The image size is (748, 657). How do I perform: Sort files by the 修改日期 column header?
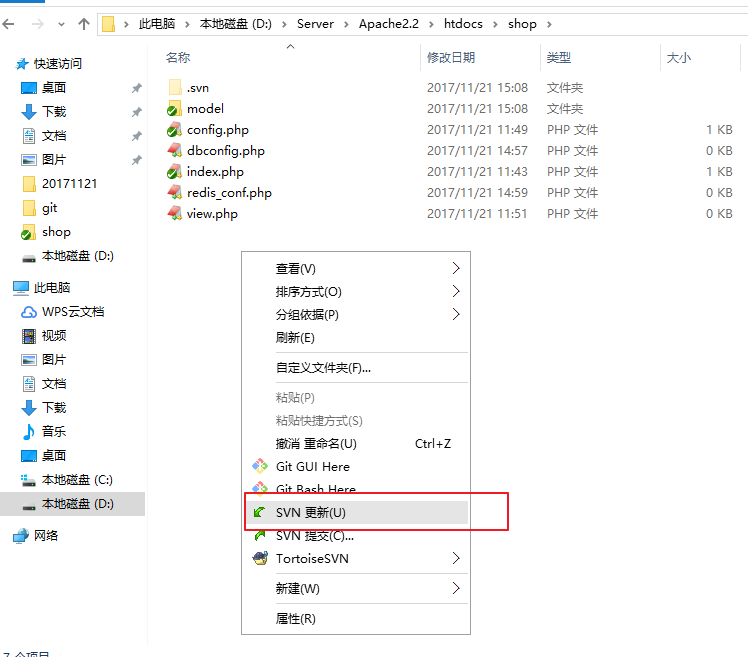click(451, 58)
